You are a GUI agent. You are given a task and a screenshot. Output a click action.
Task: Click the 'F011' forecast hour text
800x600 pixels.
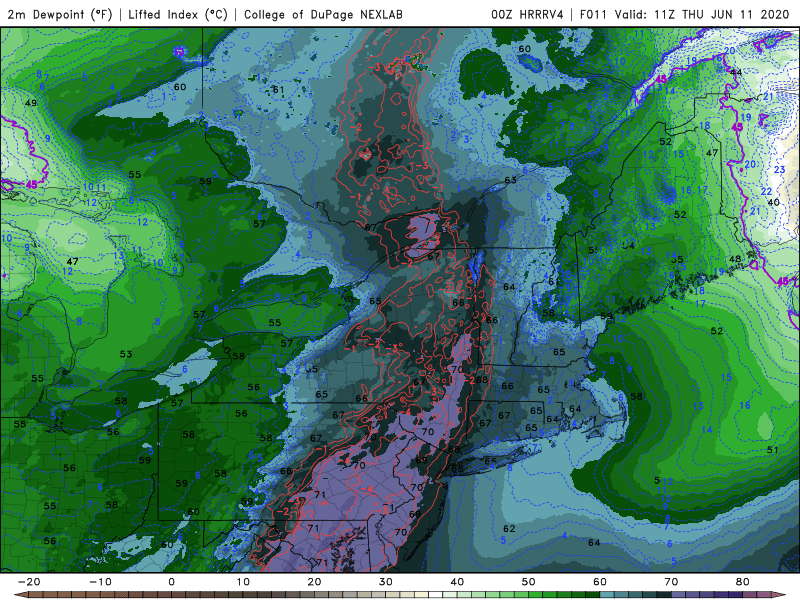click(593, 14)
